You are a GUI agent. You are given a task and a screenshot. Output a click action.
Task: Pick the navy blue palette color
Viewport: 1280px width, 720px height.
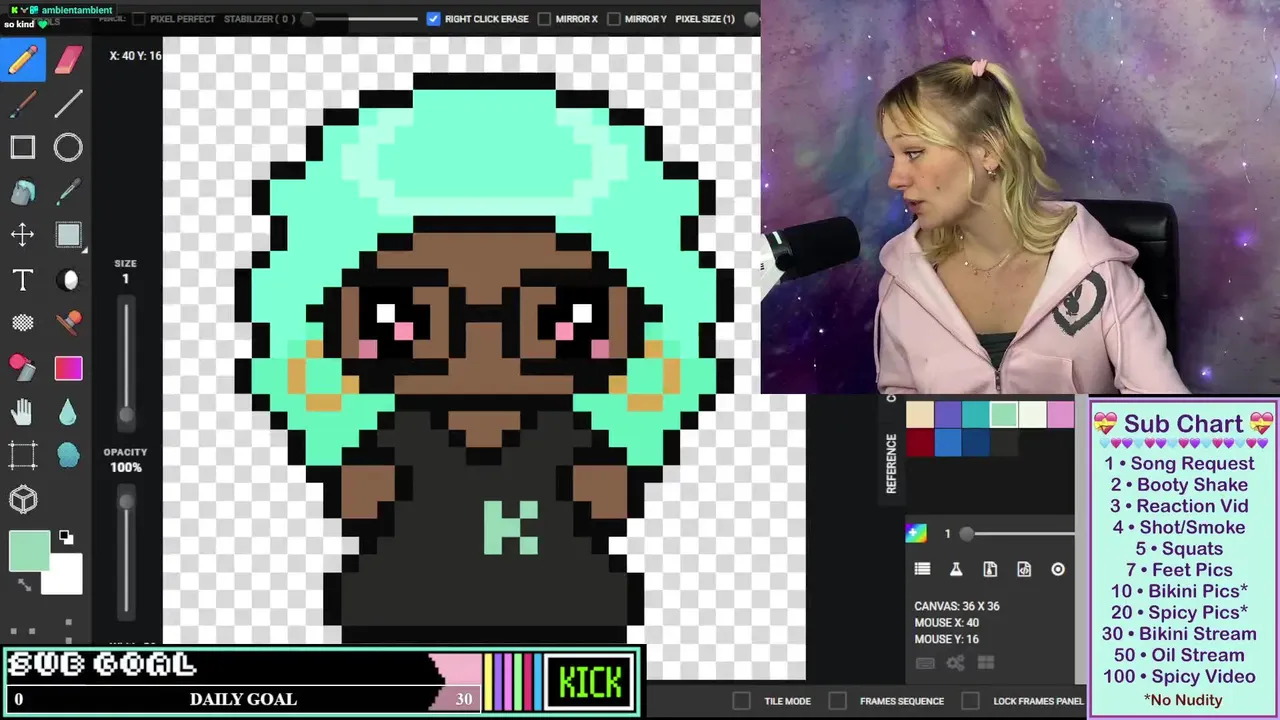pos(976,442)
